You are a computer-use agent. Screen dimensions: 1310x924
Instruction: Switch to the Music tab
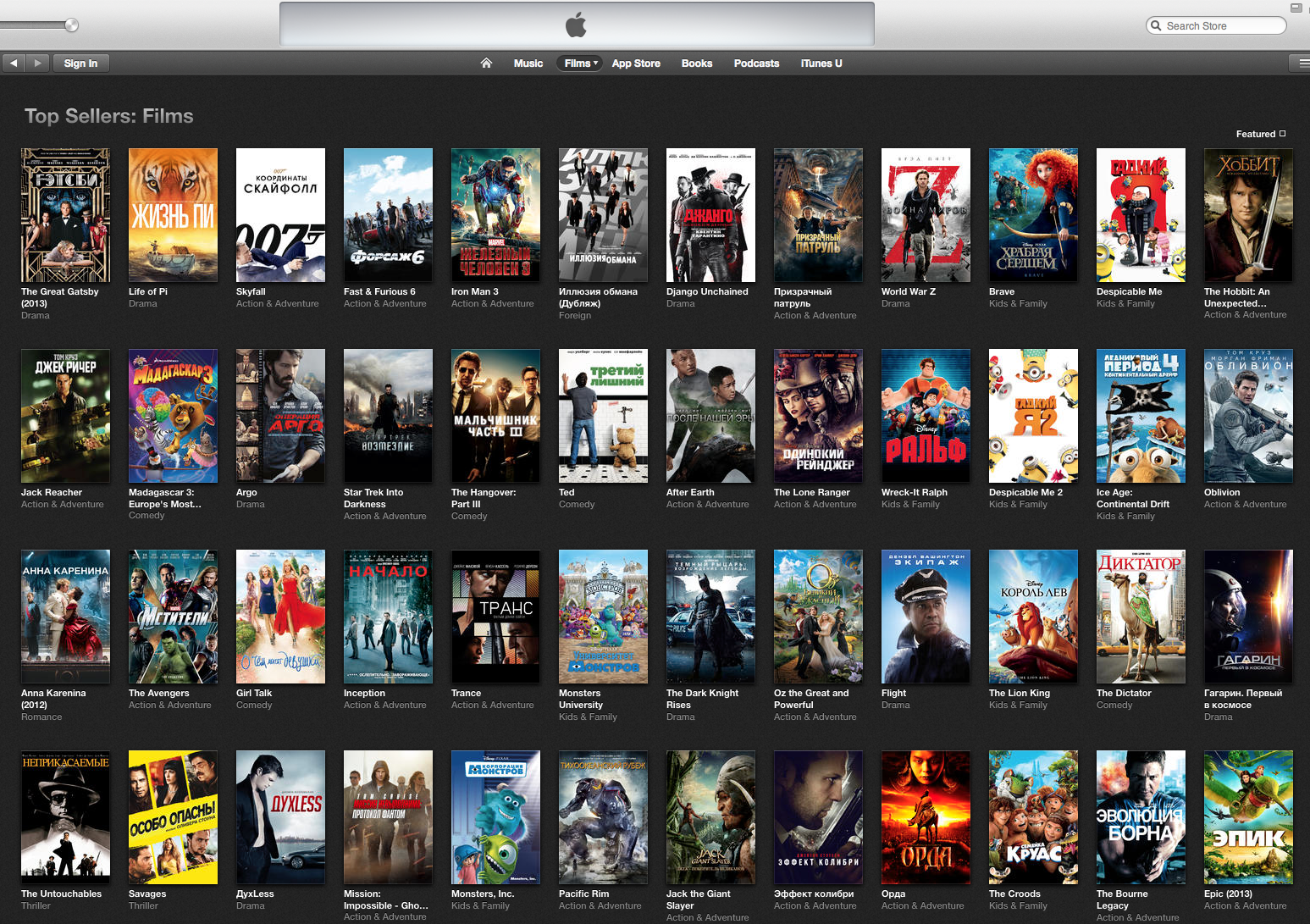click(528, 63)
